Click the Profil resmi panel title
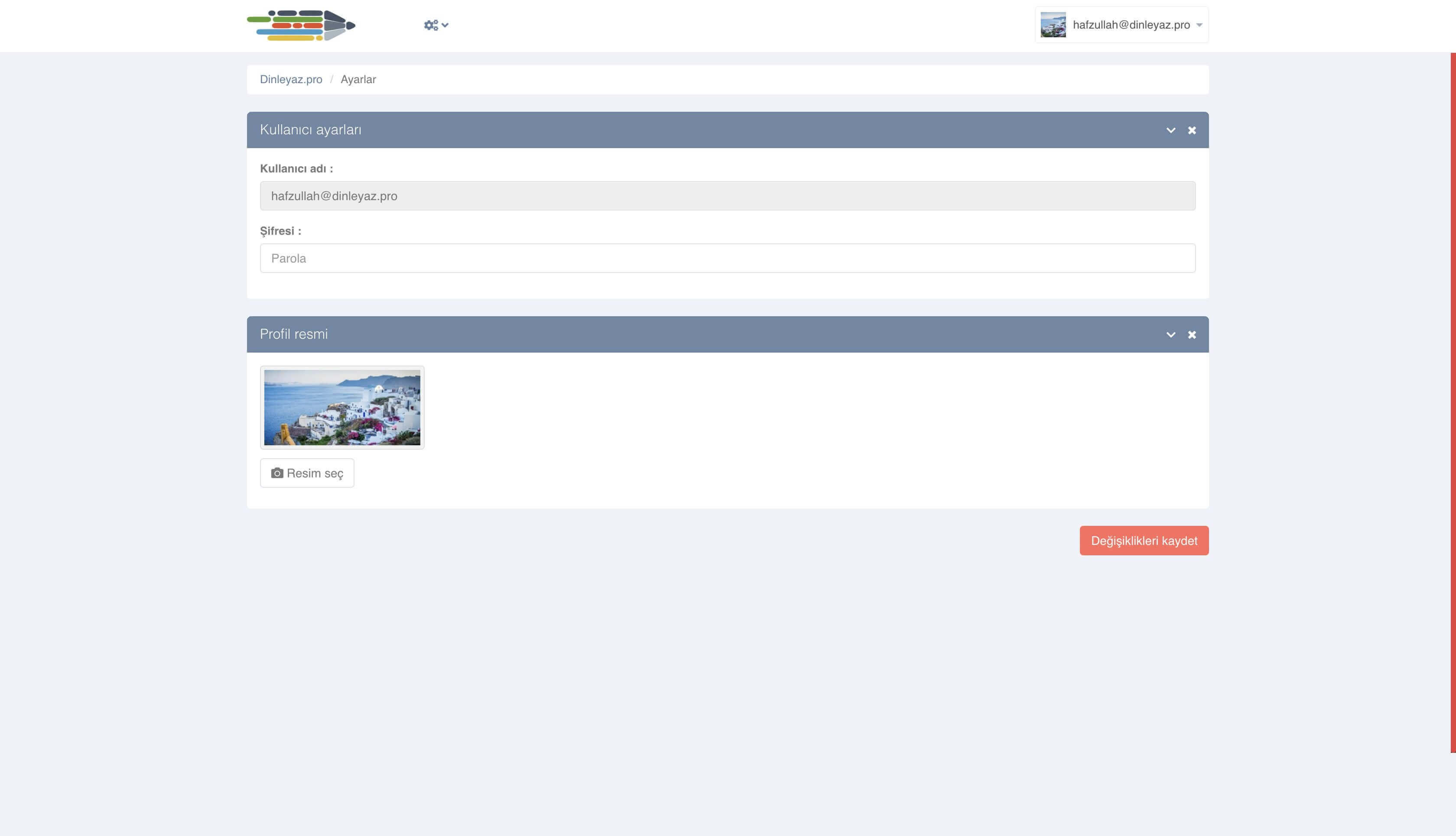This screenshot has width=1456, height=836. [293, 334]
